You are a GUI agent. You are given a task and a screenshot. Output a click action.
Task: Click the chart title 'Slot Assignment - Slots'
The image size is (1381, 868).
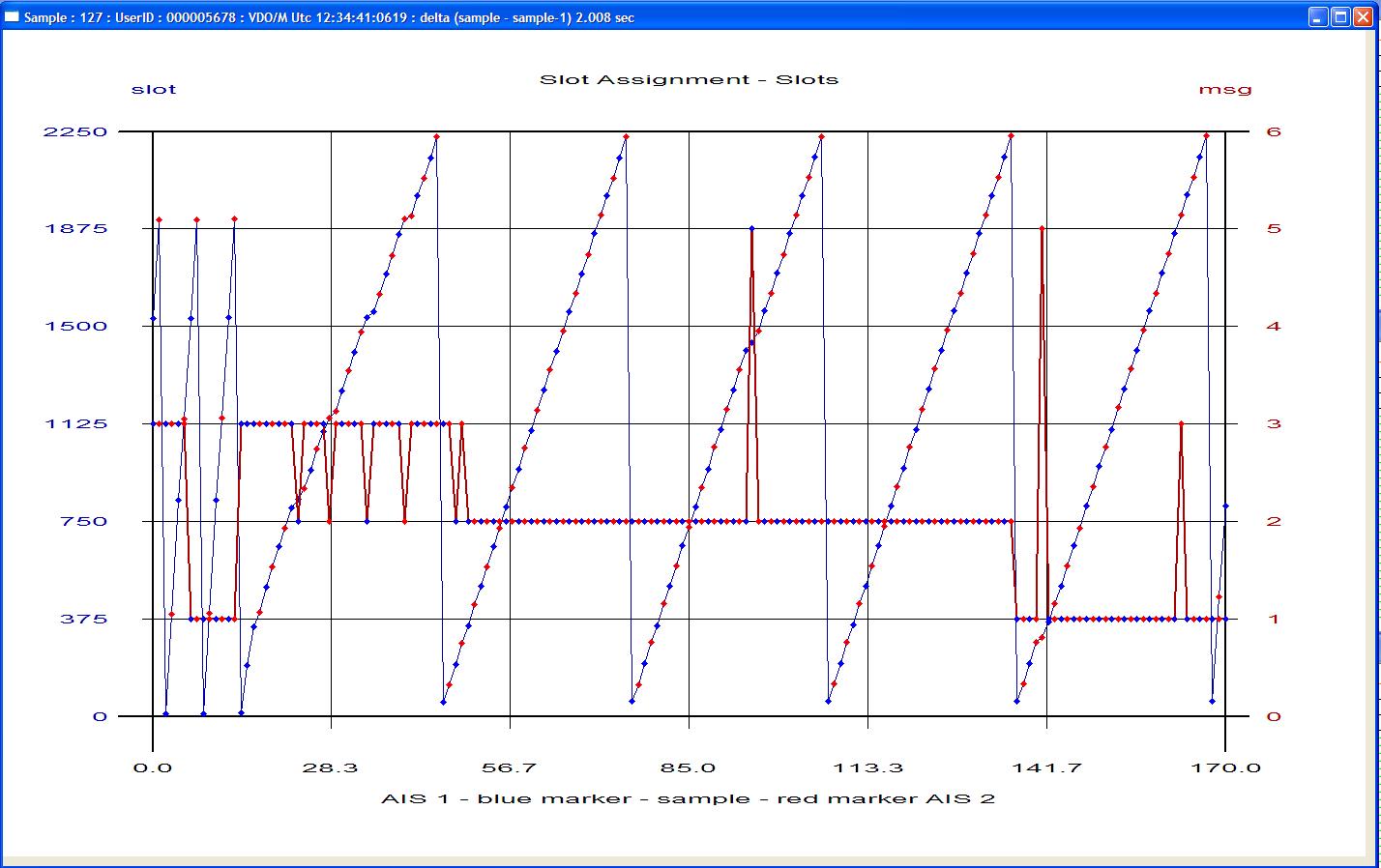(x=689, y=79)
